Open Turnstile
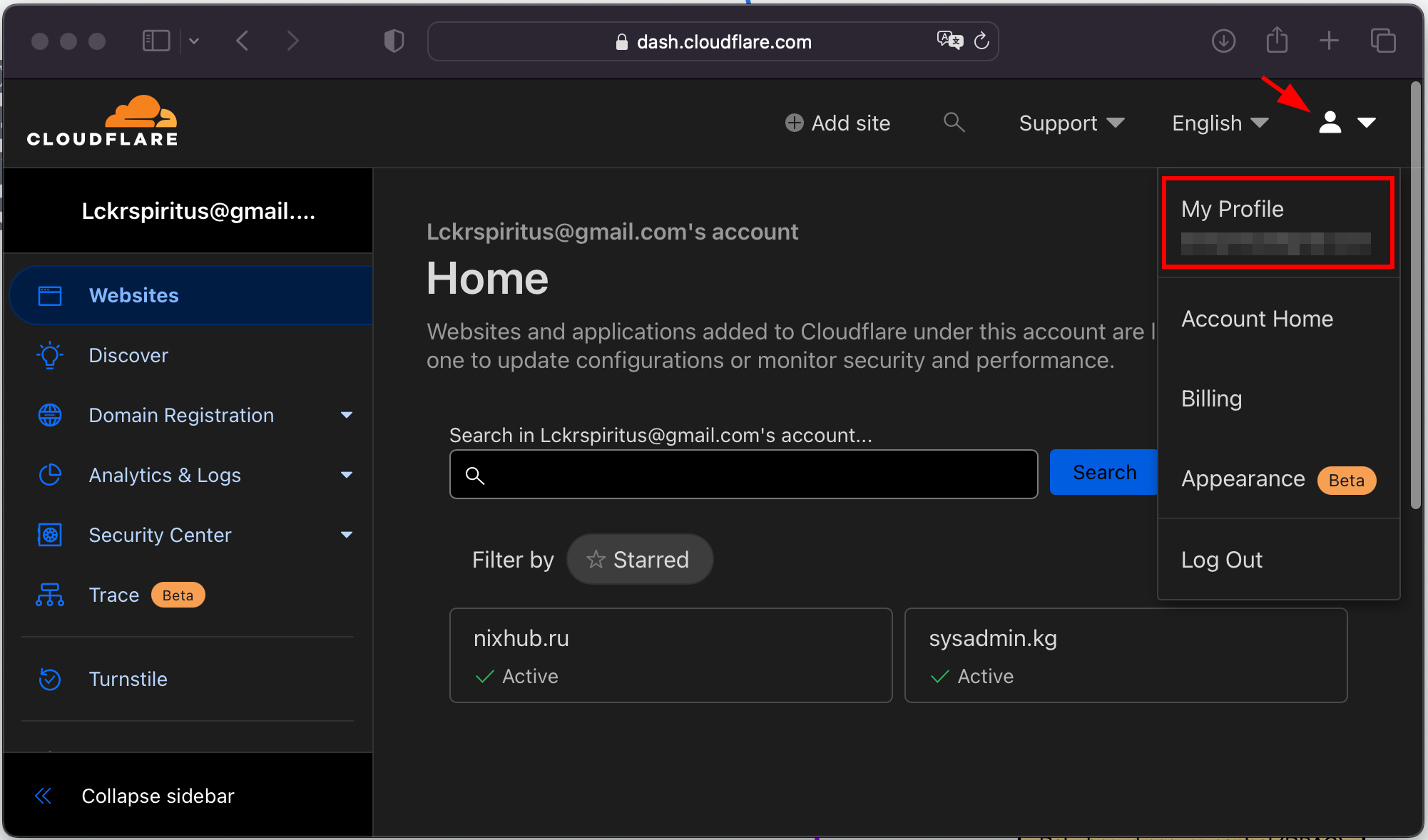1428x840 pixels. coord(128,679)
